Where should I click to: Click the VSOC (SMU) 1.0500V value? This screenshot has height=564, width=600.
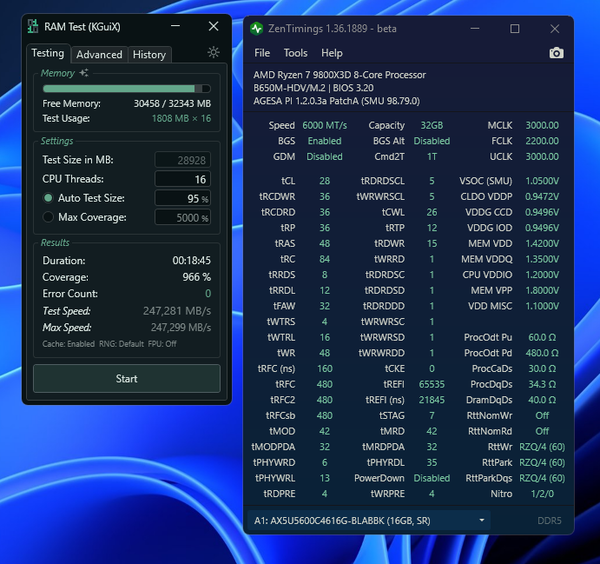(x=542, y=181)
